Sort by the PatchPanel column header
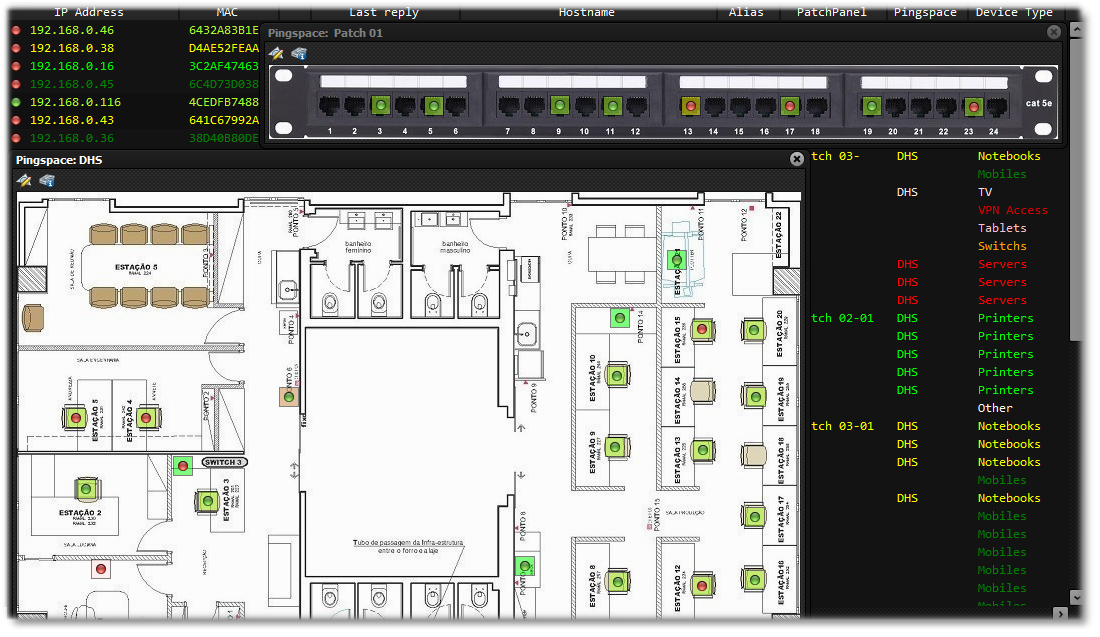Viewport: 1100px width, 637px height. tap(831, 13)
